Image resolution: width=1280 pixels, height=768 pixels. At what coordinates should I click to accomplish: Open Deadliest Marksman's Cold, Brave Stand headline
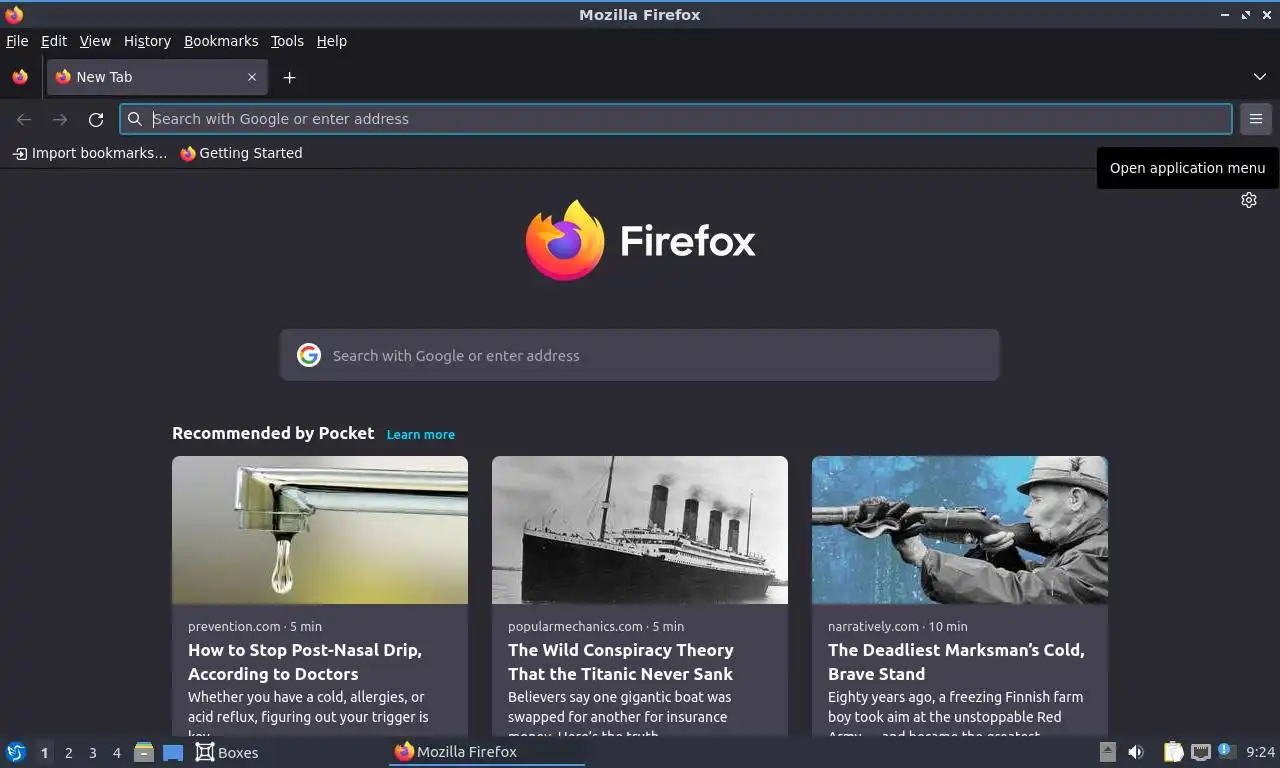[956, 662]
